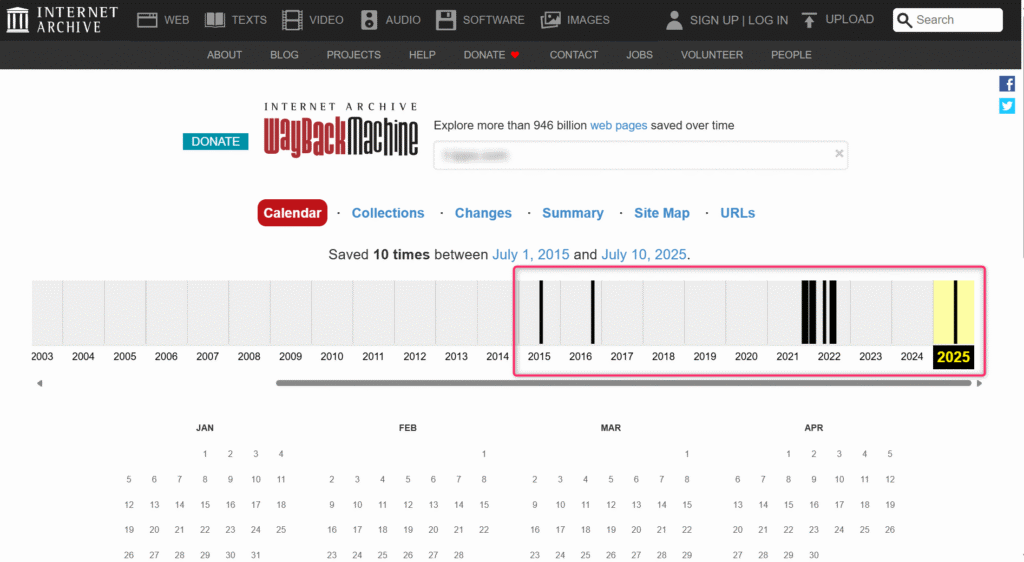Click the search magnifier icon

(x=904, y=20)
